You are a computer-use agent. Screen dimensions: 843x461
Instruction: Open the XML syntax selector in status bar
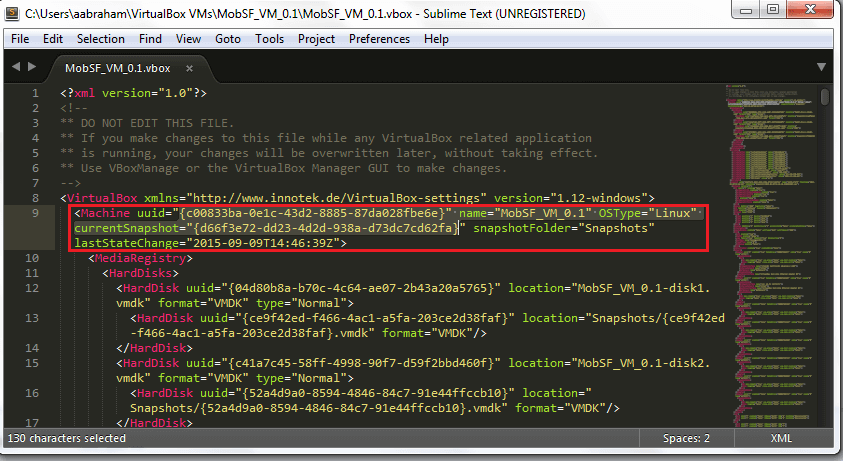[x=782, y=438]
